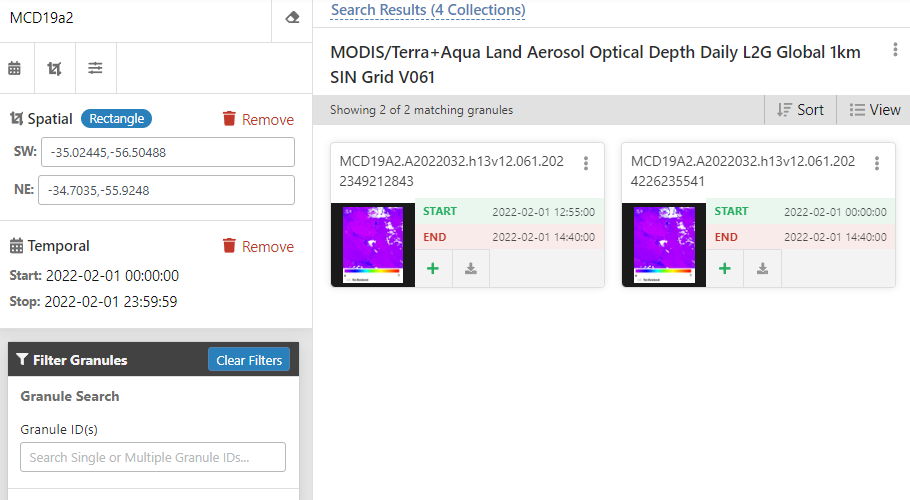Click the MODIS/Terra+Aqua collection title

(x=595, y=64)
